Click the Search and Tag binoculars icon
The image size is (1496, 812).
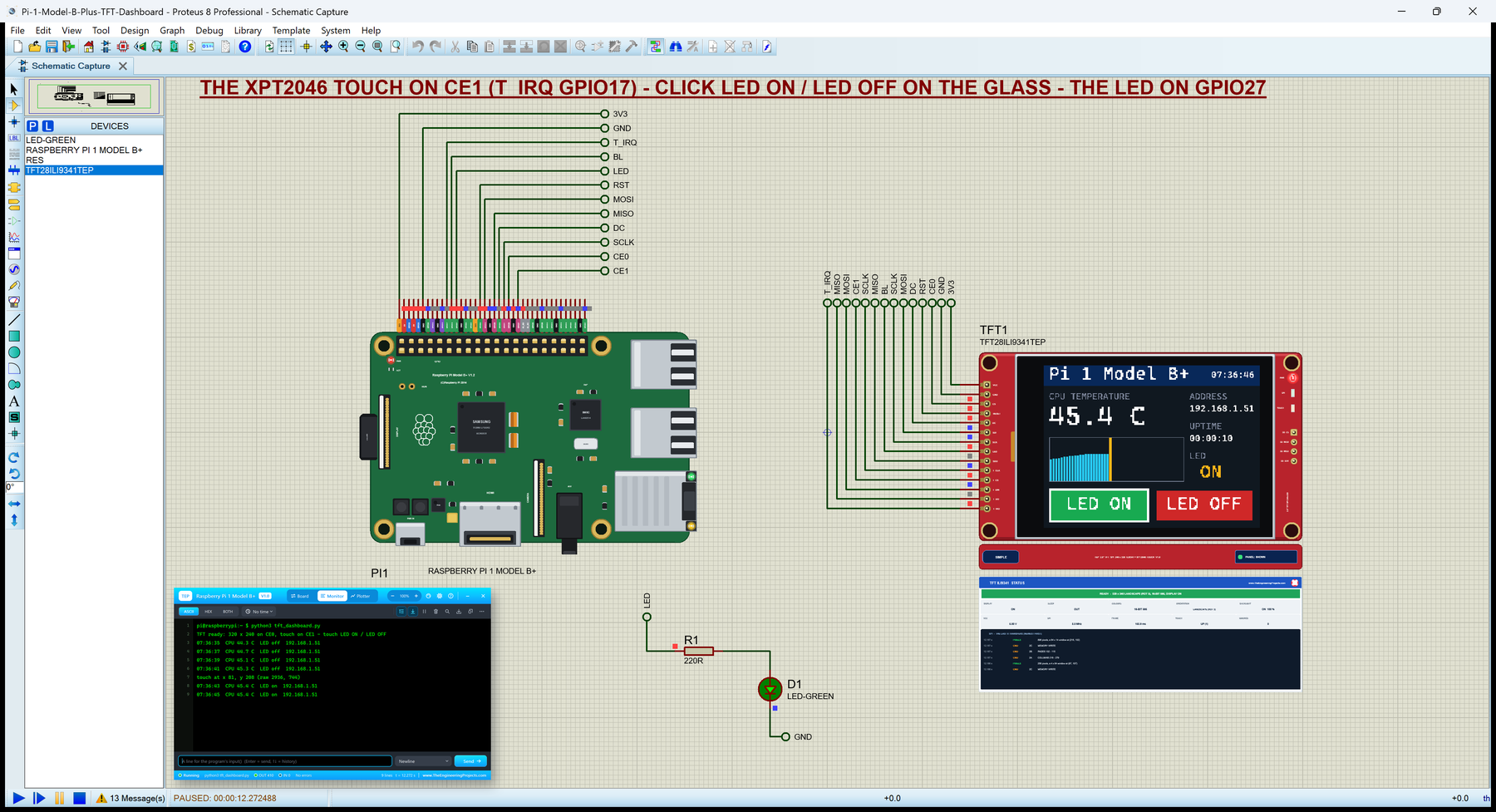[676, 47]
